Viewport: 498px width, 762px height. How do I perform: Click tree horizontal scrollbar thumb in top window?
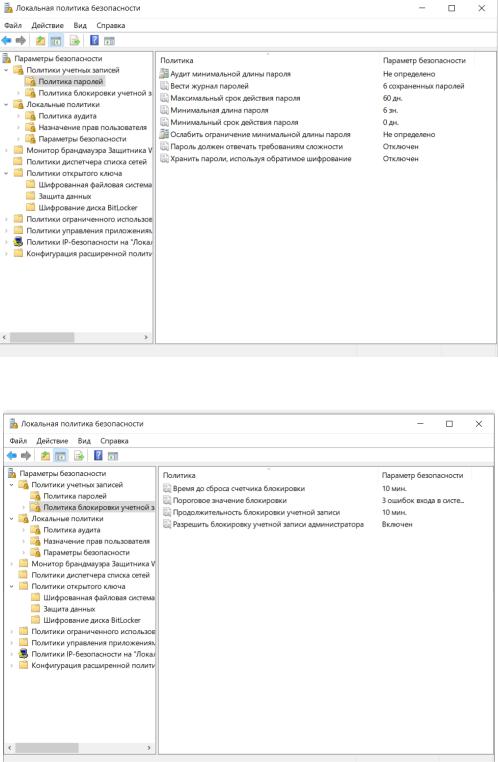pyautogui.click(x=42, y=337)
